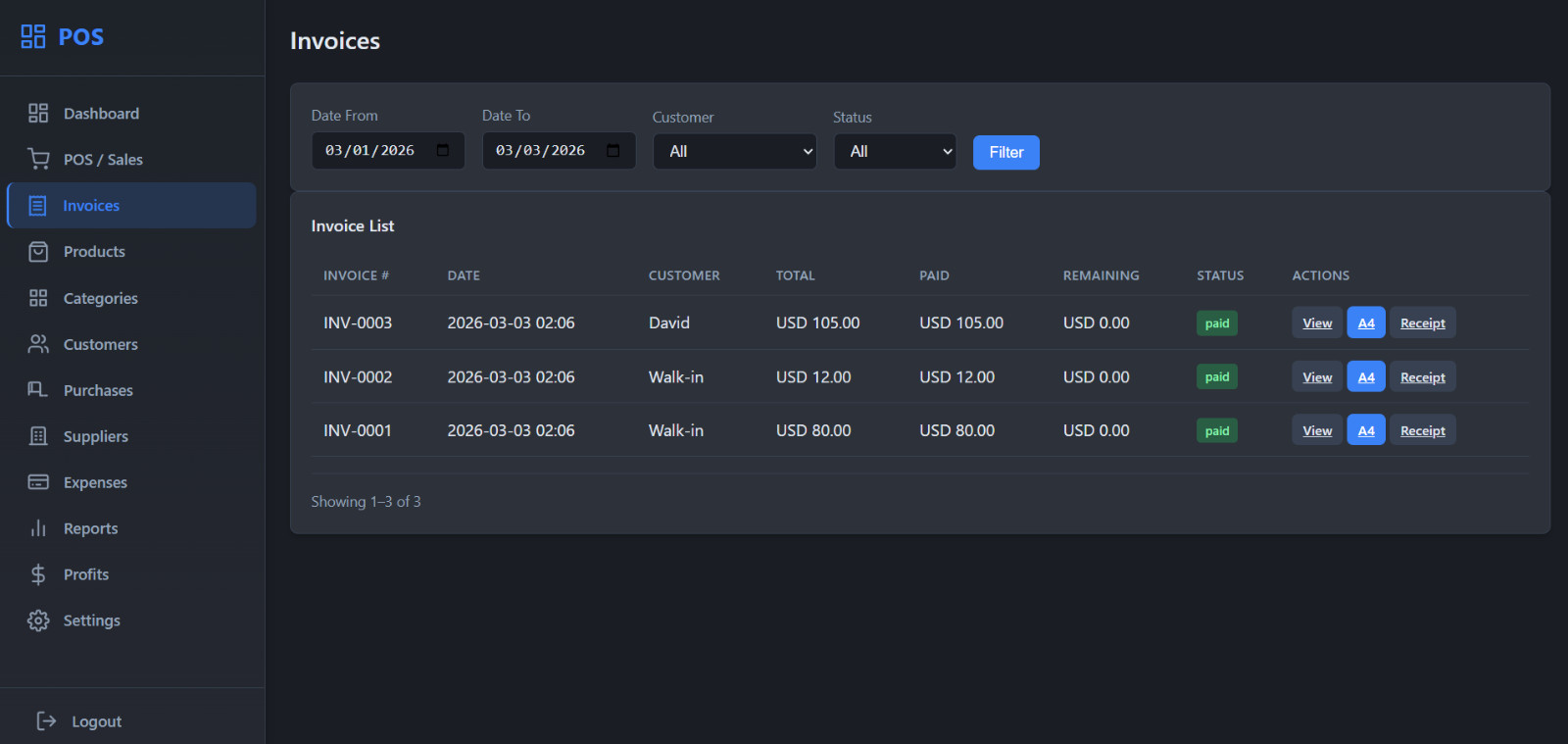The image size is (1568, 744).
Task: Click the Date From input field
Action: 388,151
